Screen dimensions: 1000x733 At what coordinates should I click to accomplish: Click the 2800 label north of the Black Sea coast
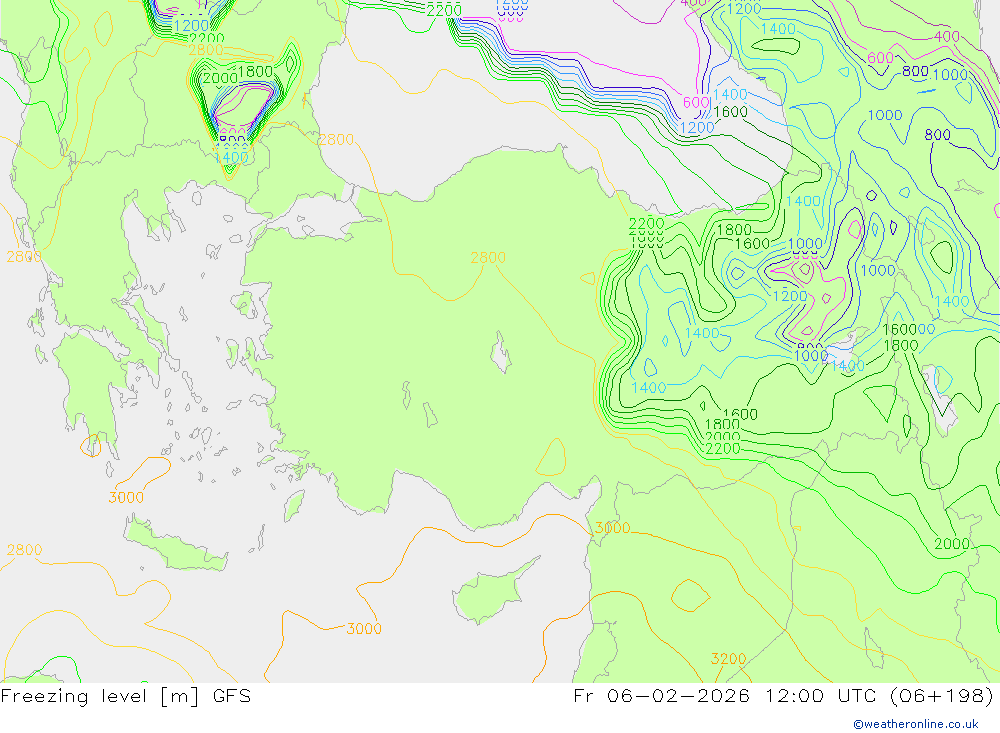335,140
